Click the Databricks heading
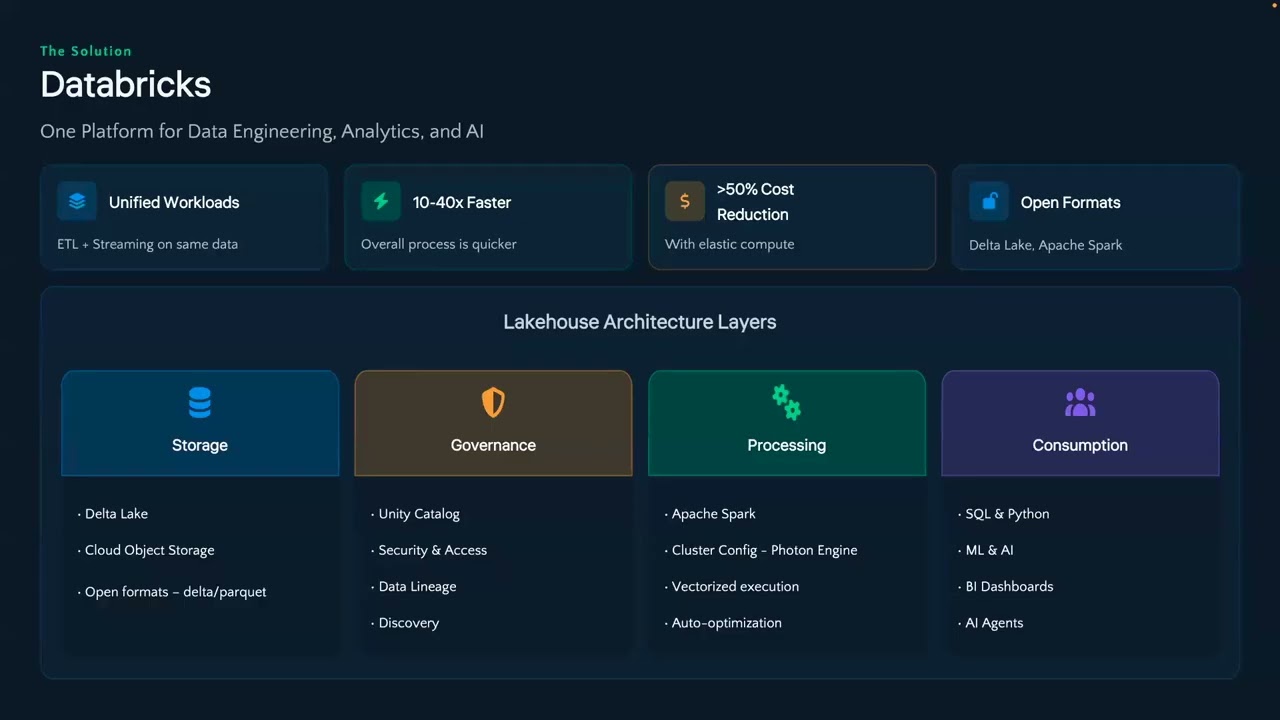 point(126,84)
